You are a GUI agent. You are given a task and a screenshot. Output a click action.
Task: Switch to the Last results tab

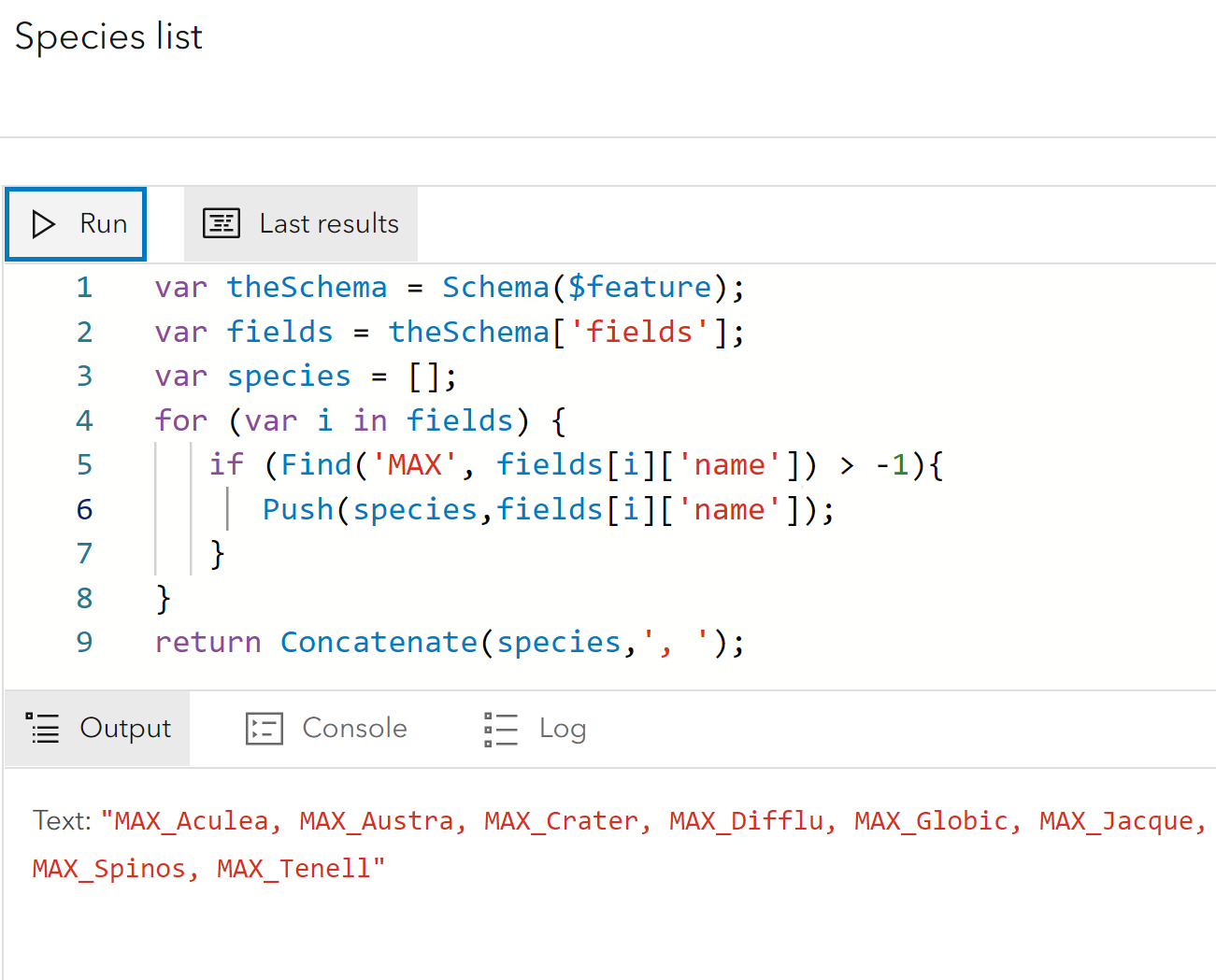300,223
